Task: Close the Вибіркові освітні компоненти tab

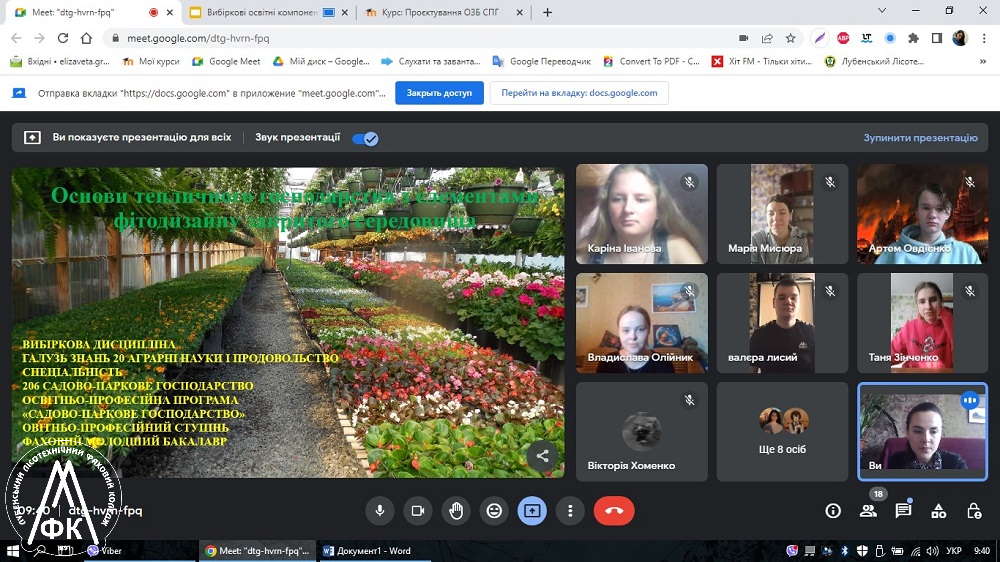Action: [345, 12]
